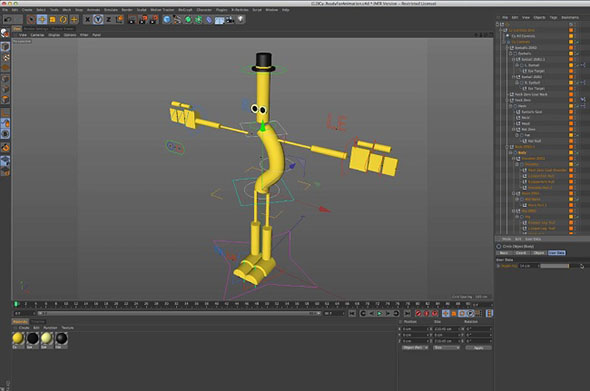Viewport: 590px width, 391px height.
Task: Toggle the Enable Axis icon in left sidebar
Action: (5, 113)
